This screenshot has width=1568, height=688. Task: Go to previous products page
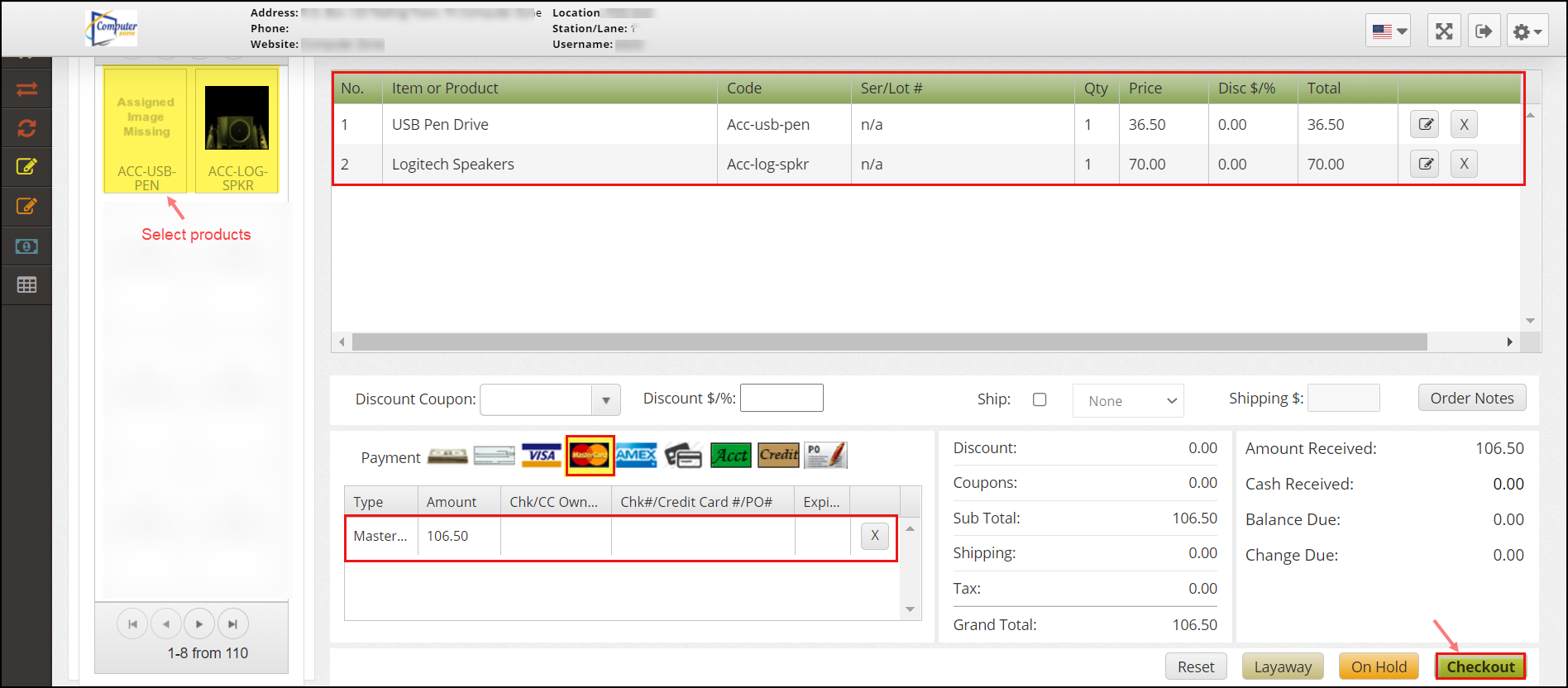[166, 624]
